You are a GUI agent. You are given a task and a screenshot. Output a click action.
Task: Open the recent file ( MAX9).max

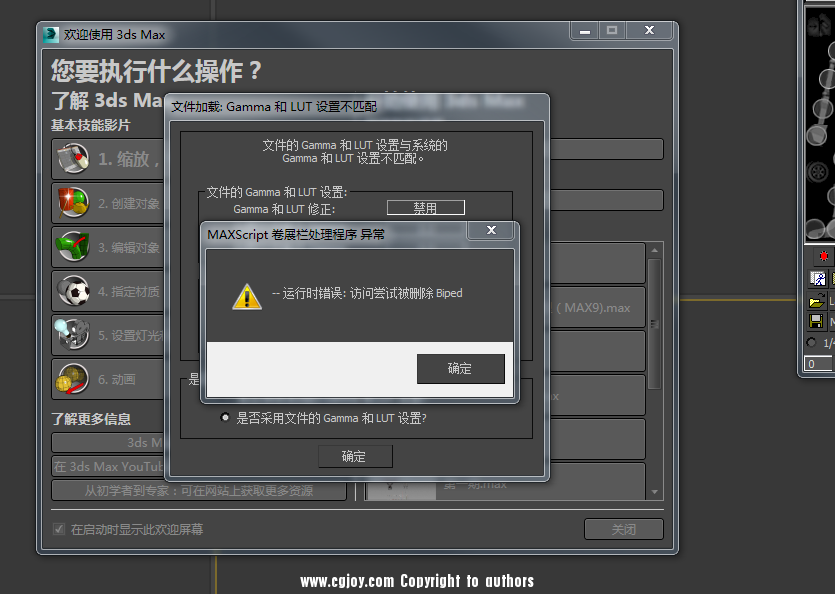pyautogui.click(x=597, y=308)
